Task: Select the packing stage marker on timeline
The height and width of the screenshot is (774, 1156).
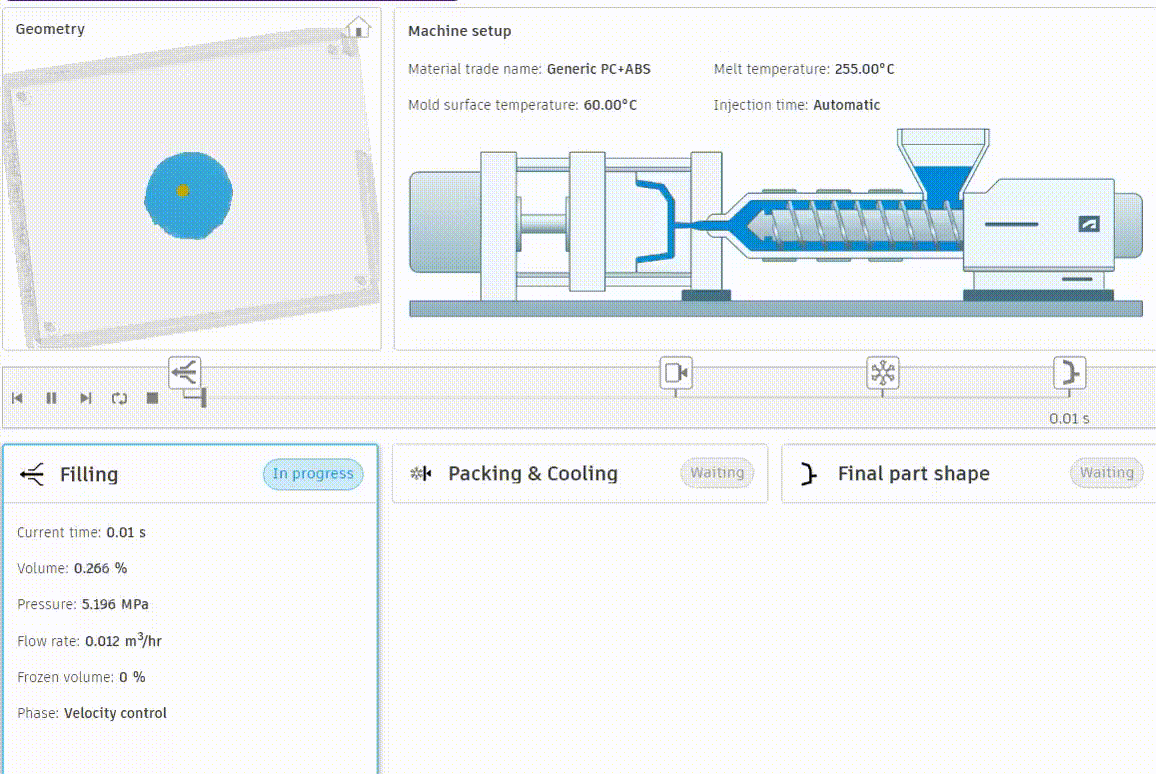Action: tap(676, 373)
